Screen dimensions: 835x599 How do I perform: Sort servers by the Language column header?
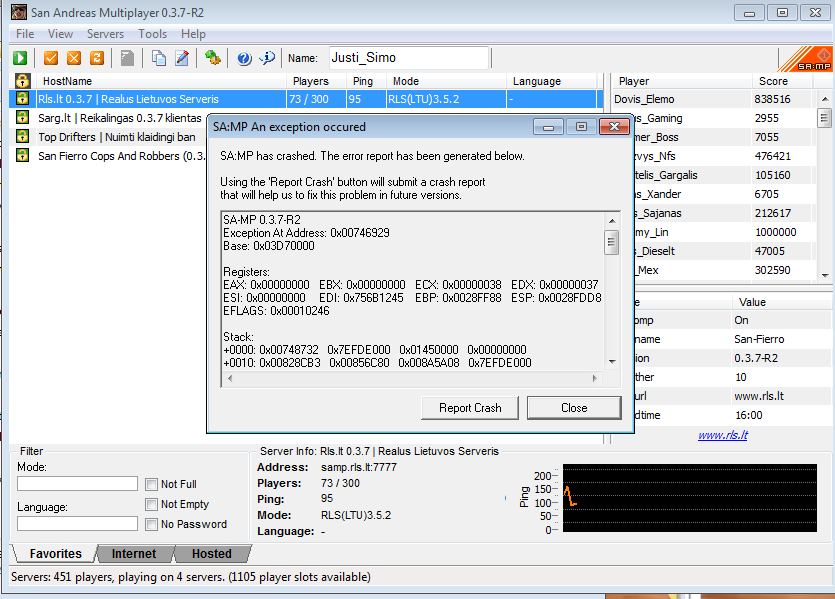[552, 81]
